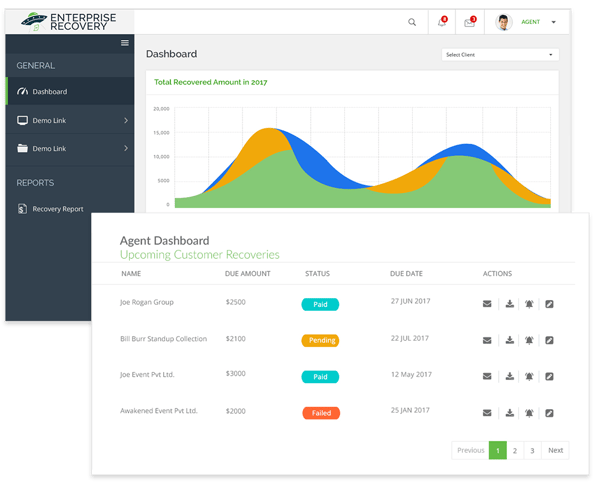The height and width of the screenshot is (487, 600).
Task: Download Bill Burr Standup Collection record
Action: [509, 340]
